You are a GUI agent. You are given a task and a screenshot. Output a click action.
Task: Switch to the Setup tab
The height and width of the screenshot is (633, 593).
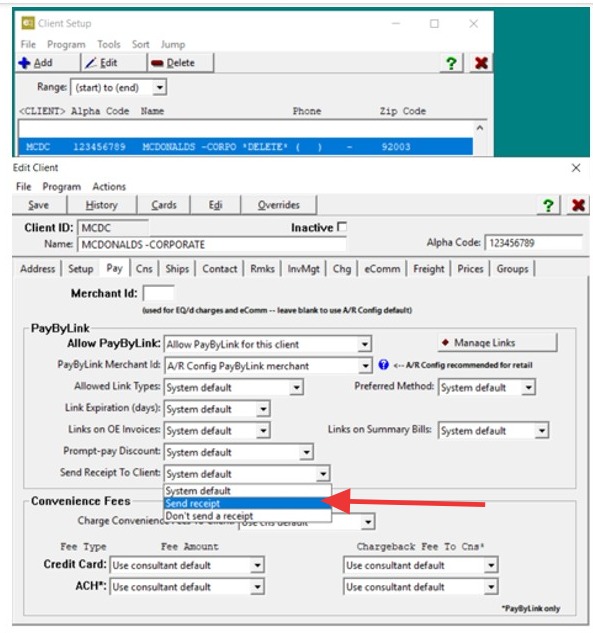coord(81,269)
